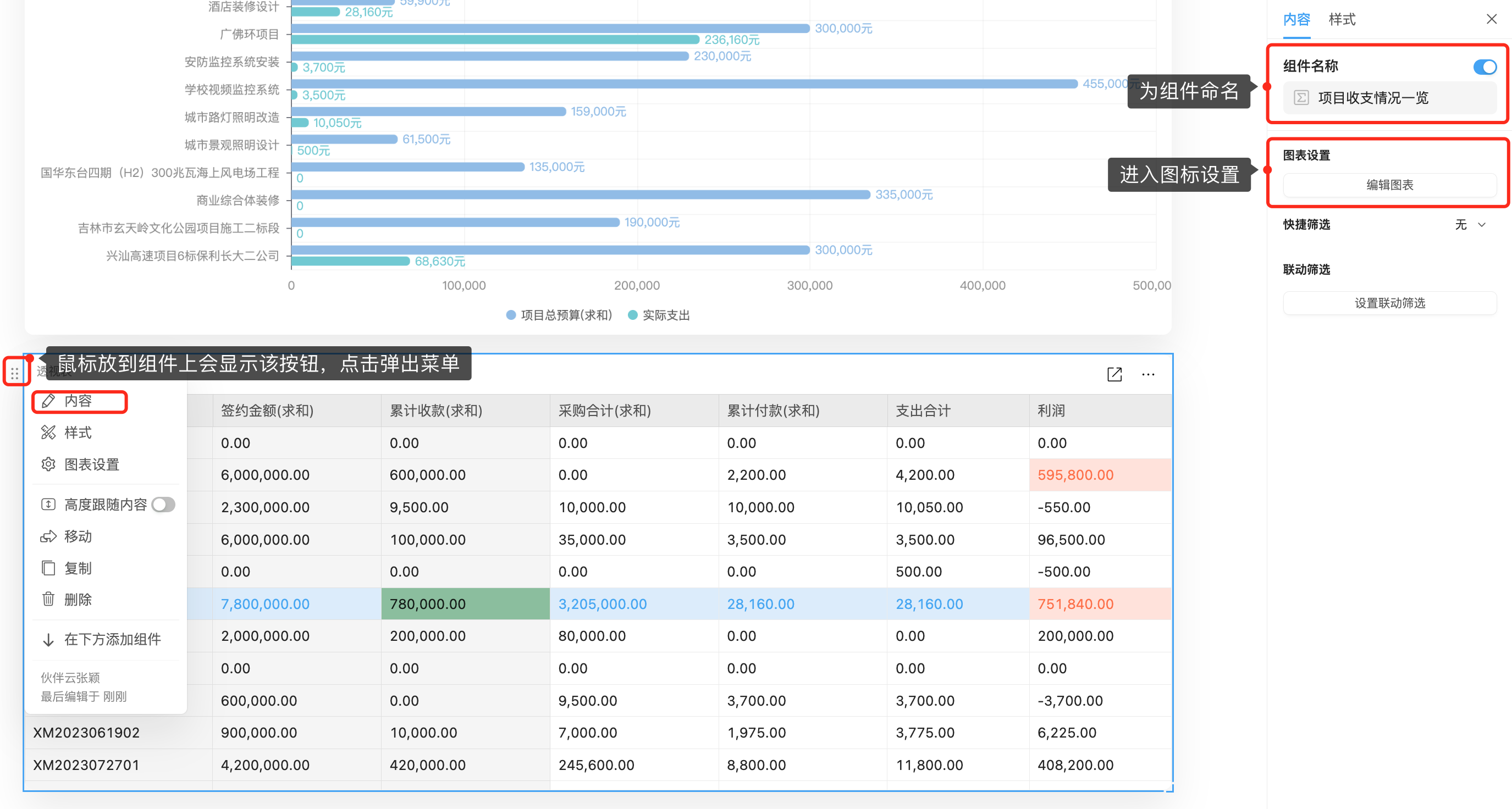Close the right settings panel
Image resolution: width=1512 pixels, height=809 pixels.
point(1492,19)
